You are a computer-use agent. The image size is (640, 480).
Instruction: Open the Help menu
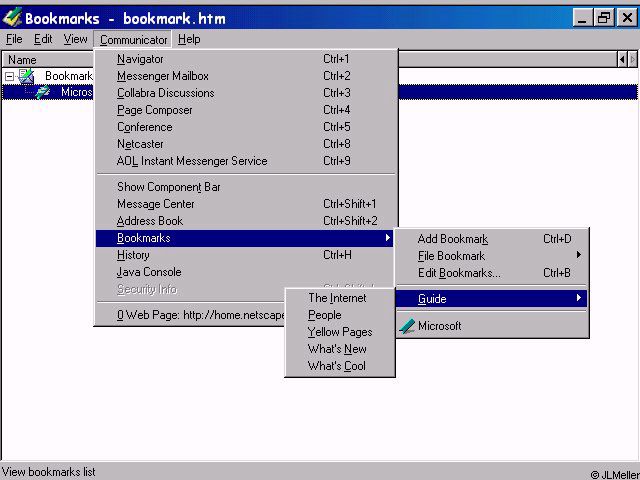click(x=189, y=39)
